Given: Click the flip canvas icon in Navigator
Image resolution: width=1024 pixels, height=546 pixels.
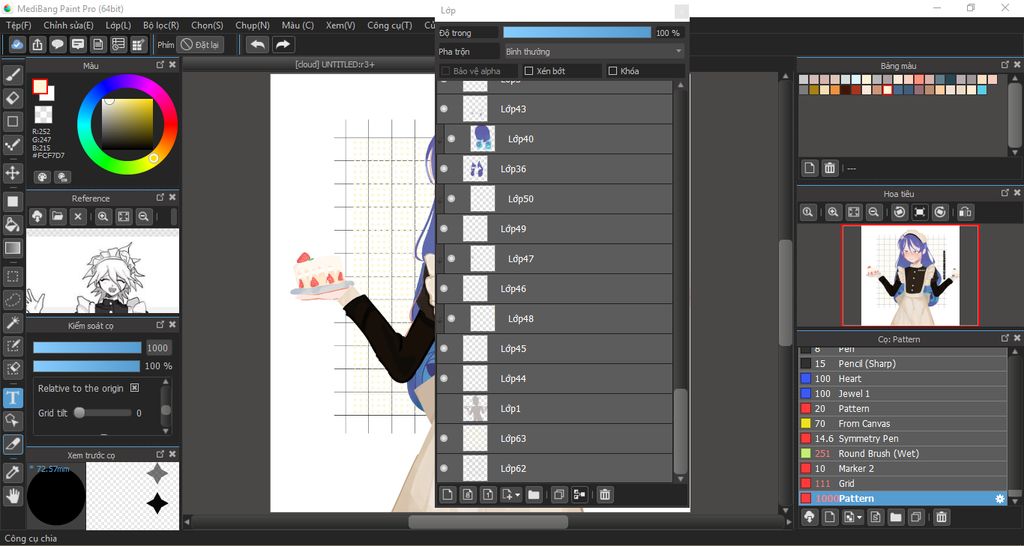Looking at the screenshot, I should tap(965, 212).
